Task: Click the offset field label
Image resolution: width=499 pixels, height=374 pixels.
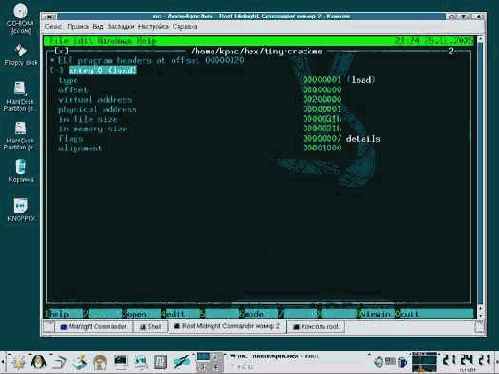Action: (x=73, y=90)
